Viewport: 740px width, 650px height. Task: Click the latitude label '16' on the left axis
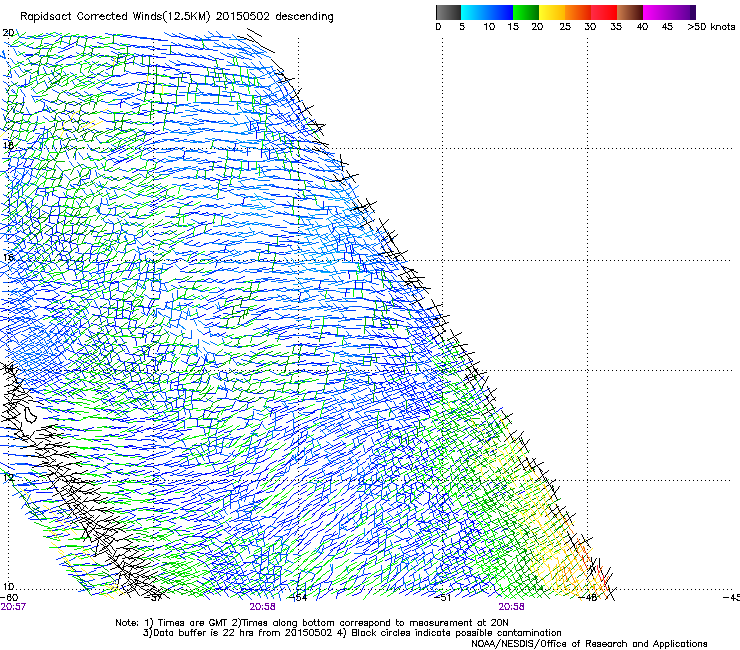[x=8, y=258]
